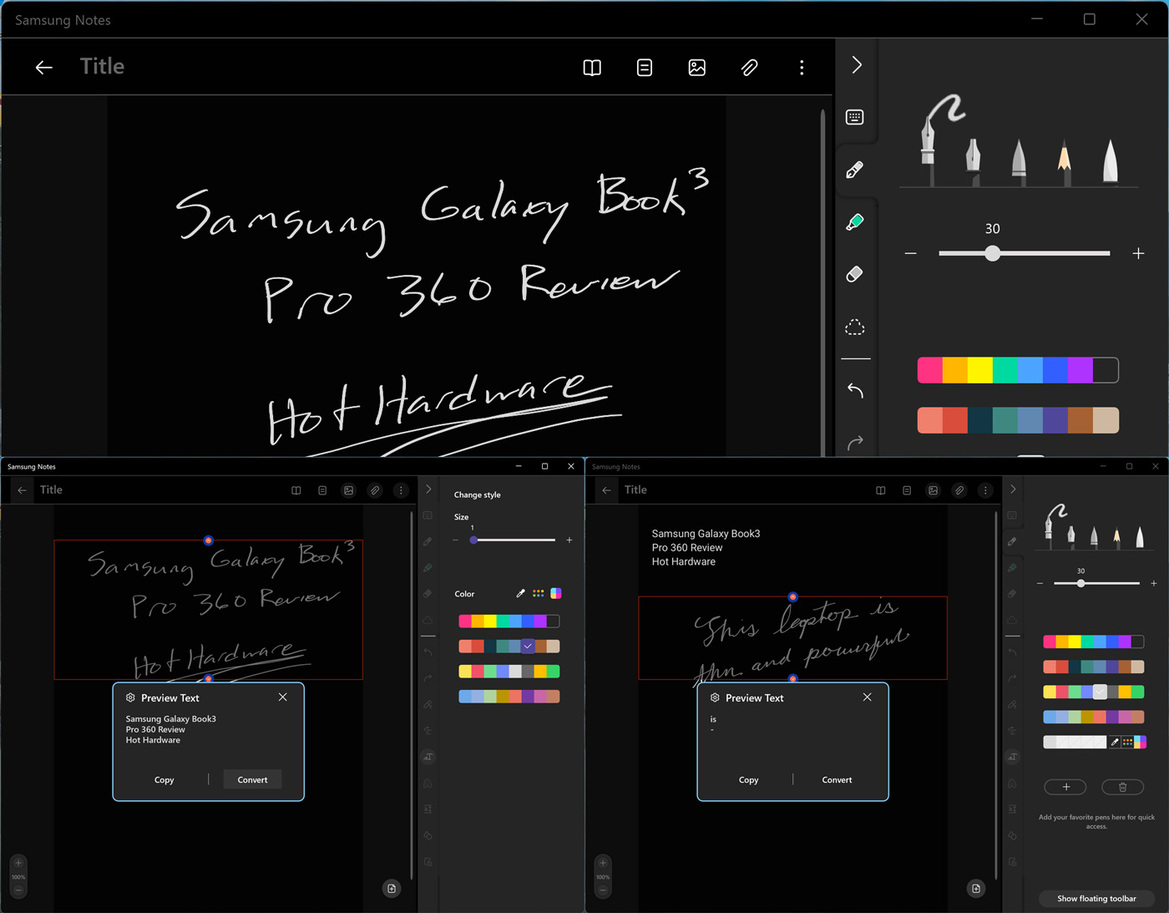Image resolution: width=1169 pixels, height=913 pixels.
Task: Collapse the pen panel chevron in top window
Action: click(856, 66)
